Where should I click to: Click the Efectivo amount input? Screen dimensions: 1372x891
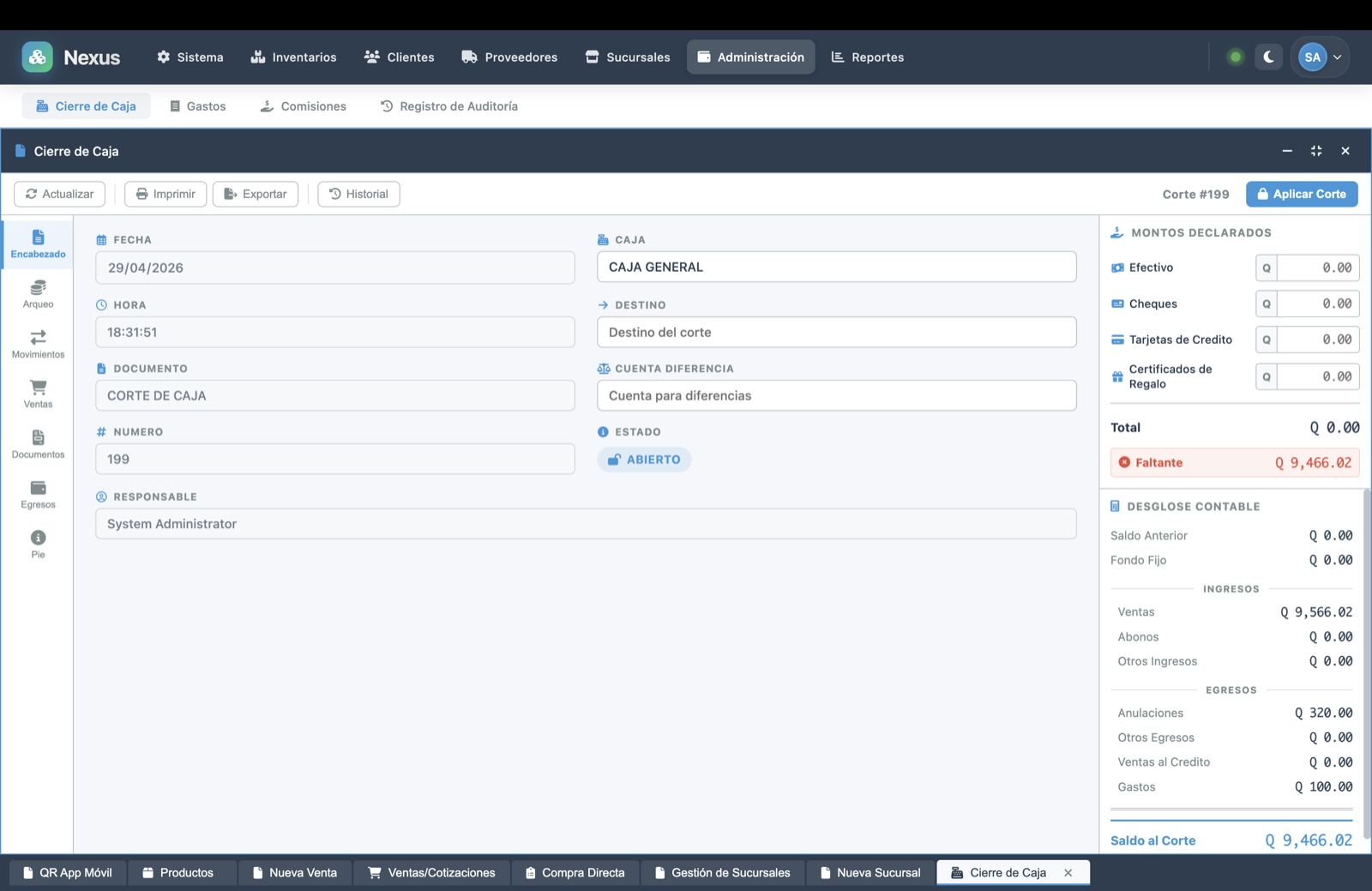pos(1316,268)
